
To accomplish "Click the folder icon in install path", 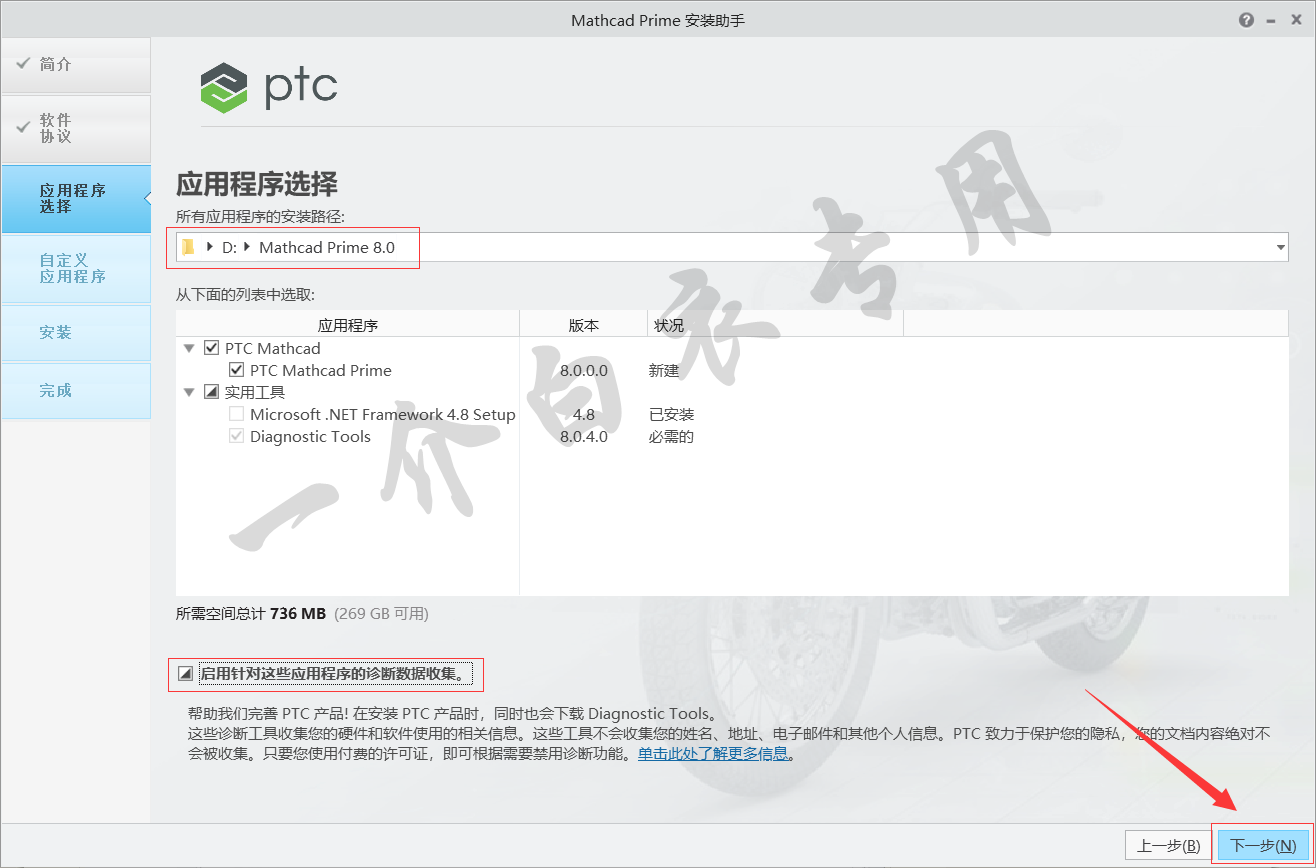I will (188, 247).
